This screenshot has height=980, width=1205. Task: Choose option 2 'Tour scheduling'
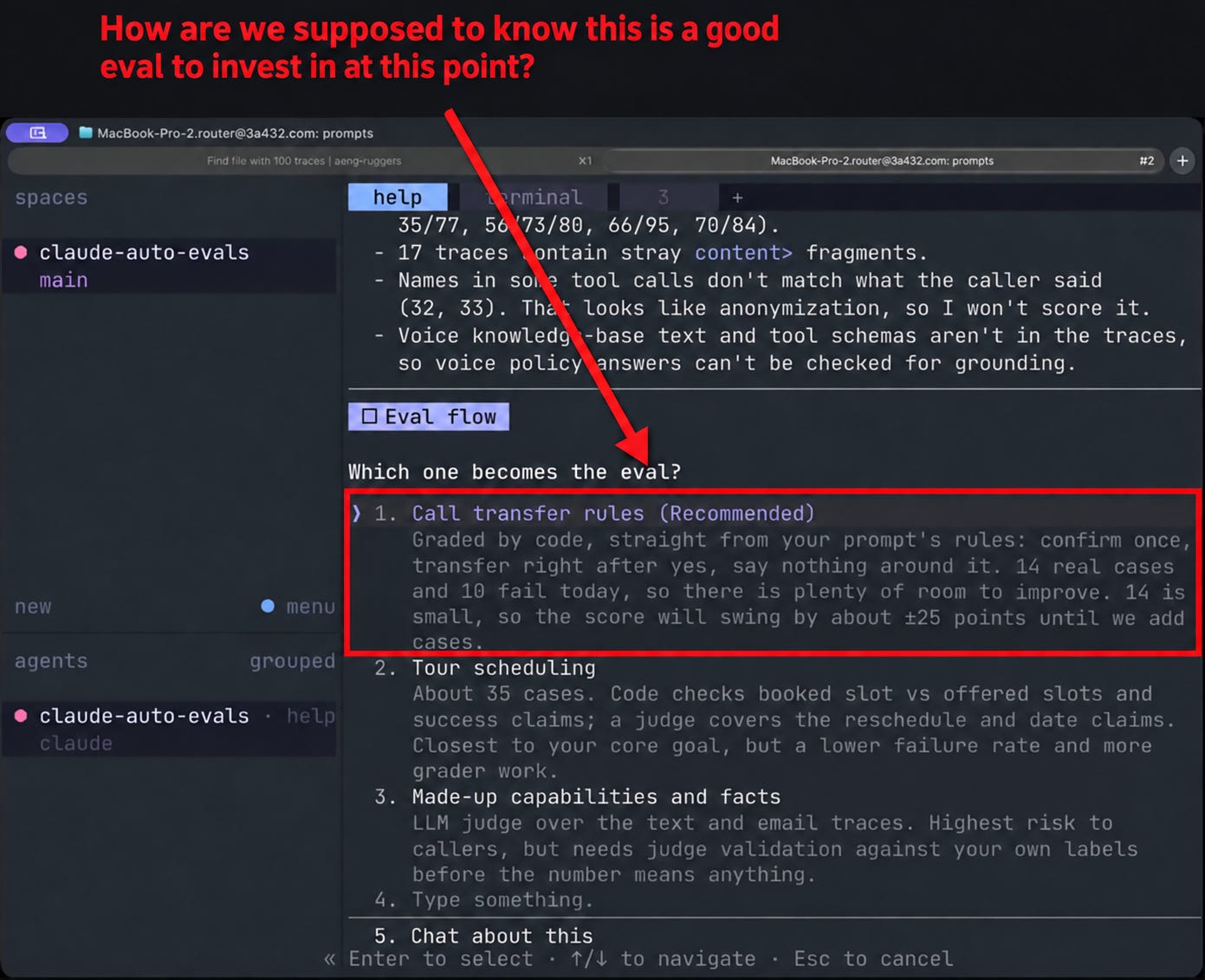(504, 668)
